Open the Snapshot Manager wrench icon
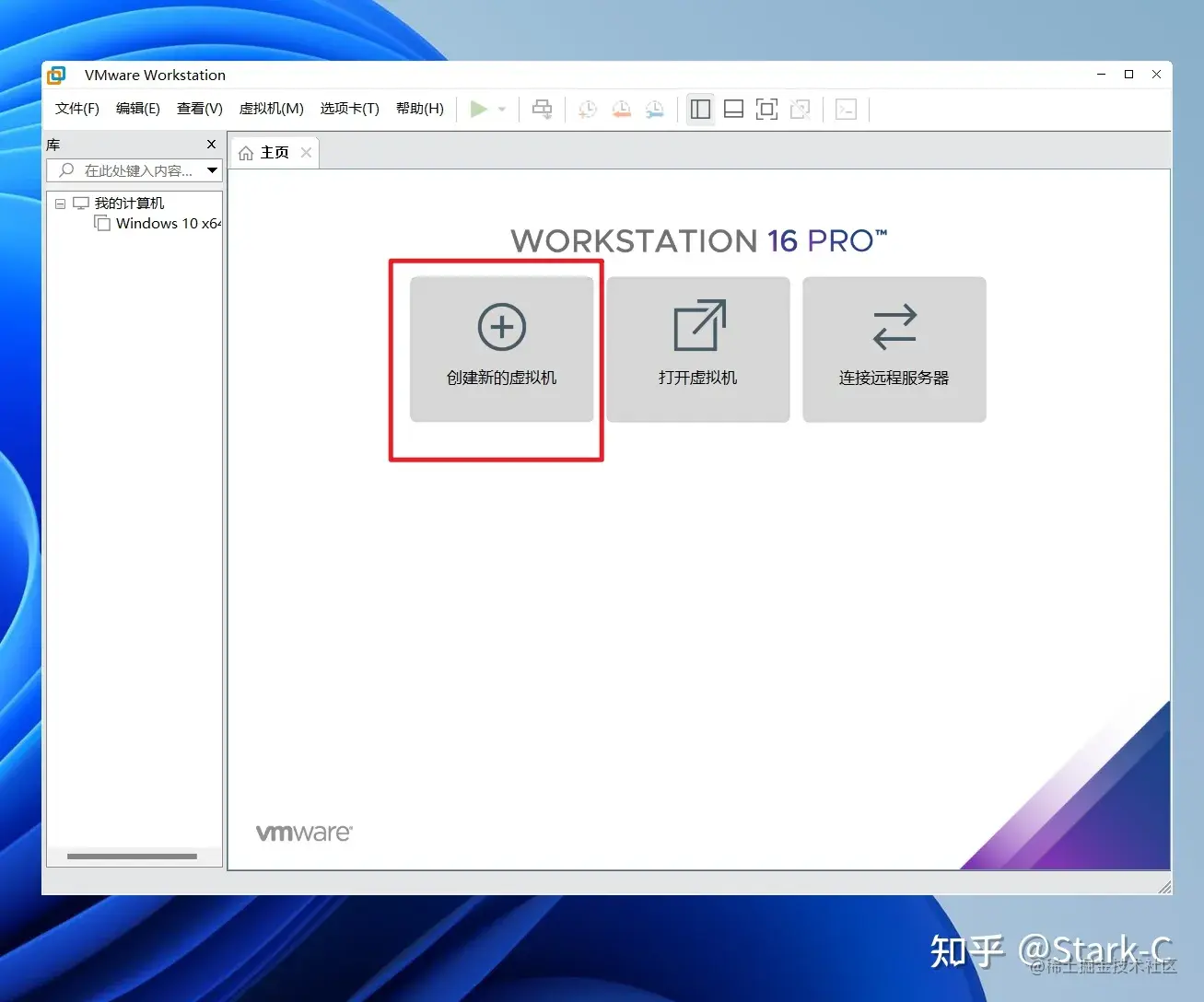Screen dimensions: 1204x1002 [655, 109]
